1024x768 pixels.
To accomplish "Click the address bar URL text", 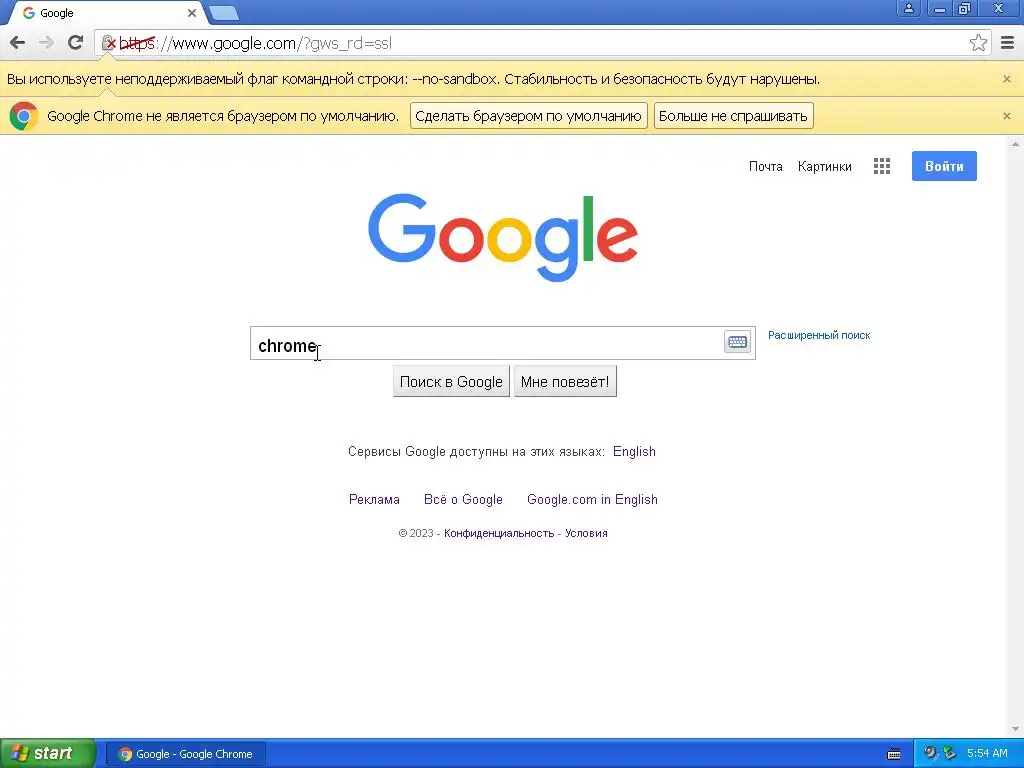I will click(x=255, y=44).
